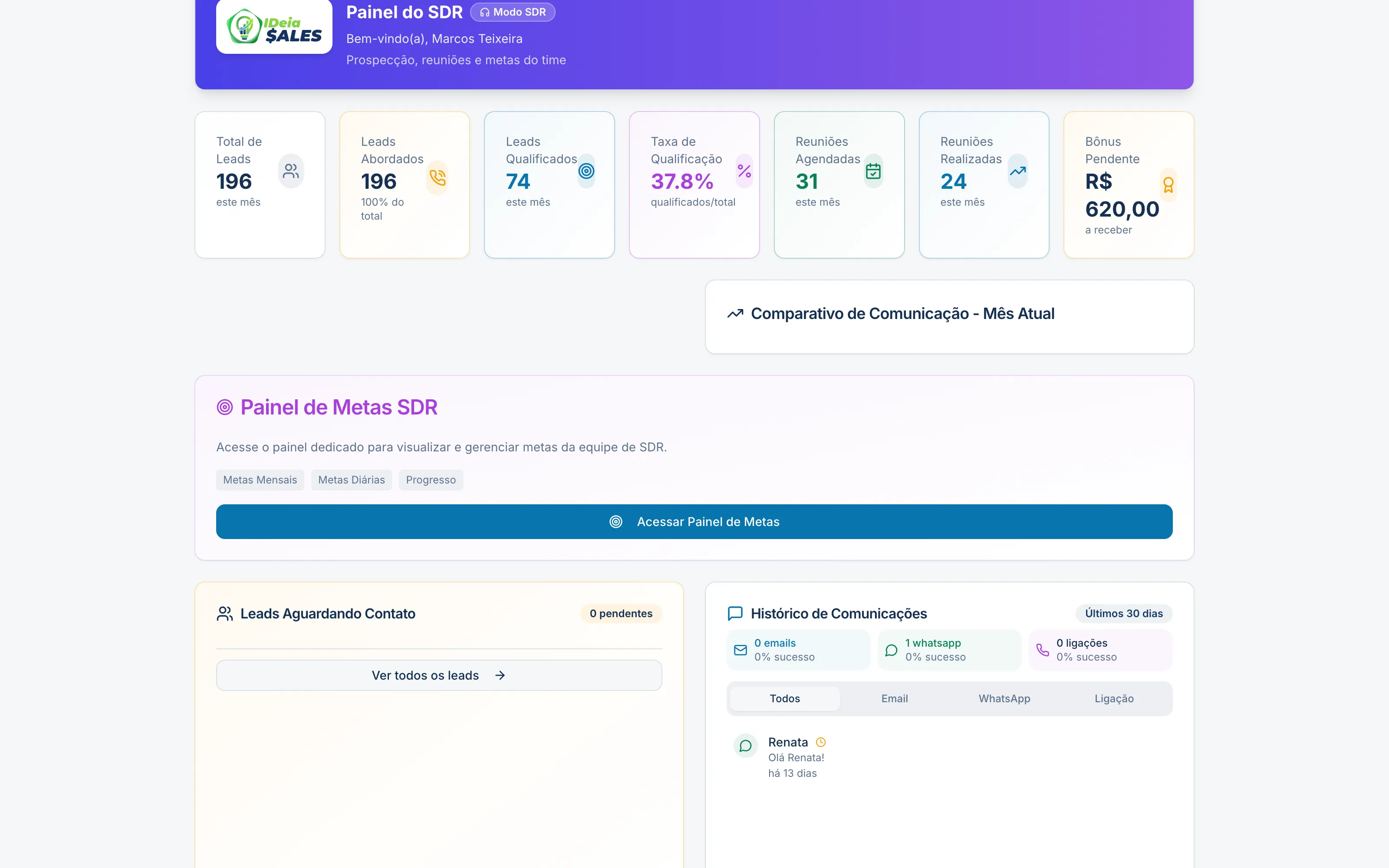Click the 100% do total text
1389x868 pixels.
point(382,209)
